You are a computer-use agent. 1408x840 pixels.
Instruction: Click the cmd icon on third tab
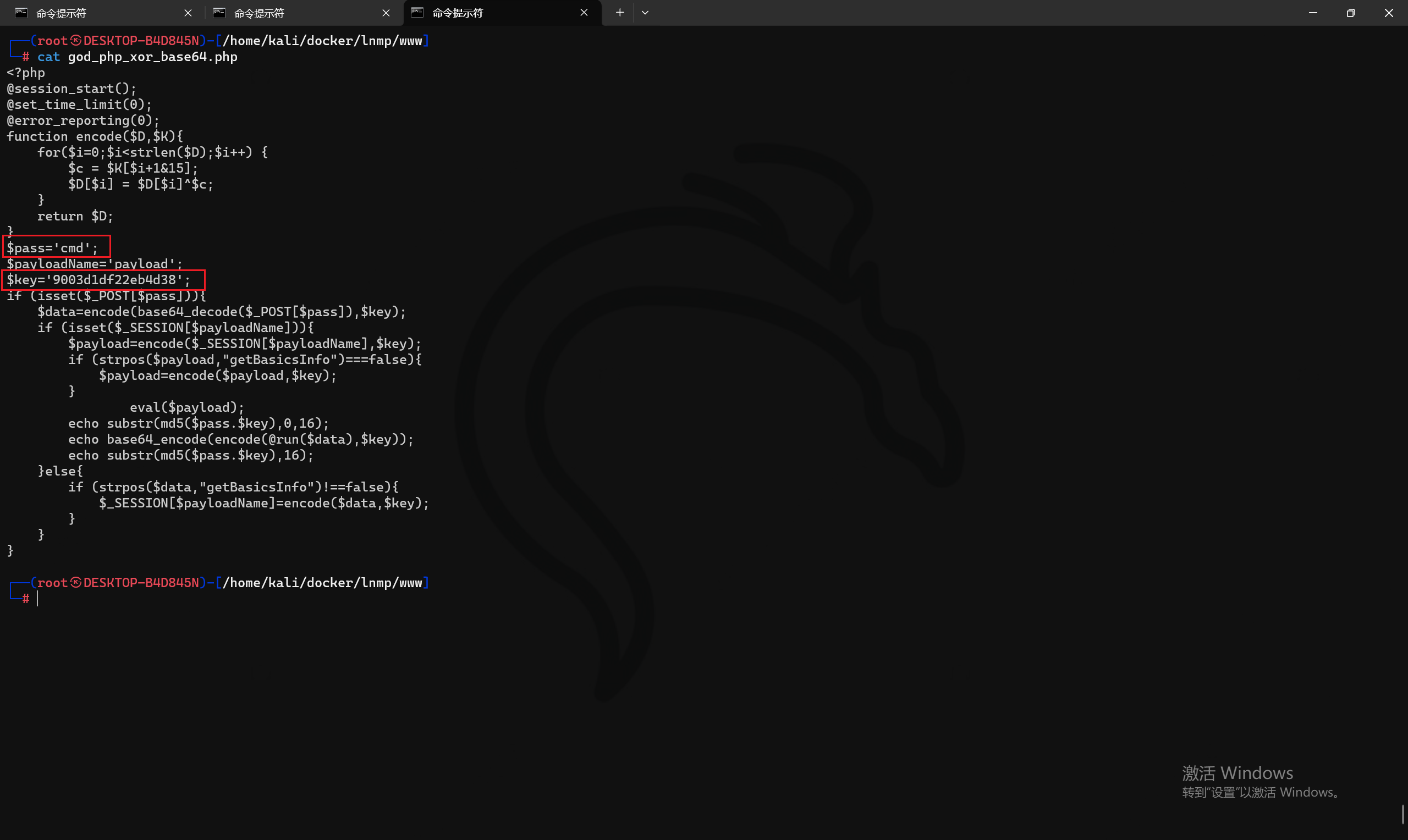[417, 13]
